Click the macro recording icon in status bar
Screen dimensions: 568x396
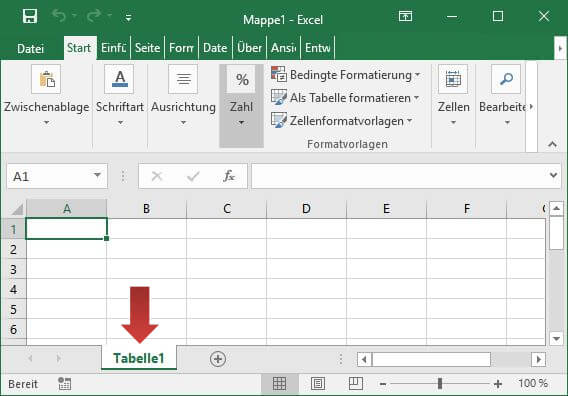64,384
